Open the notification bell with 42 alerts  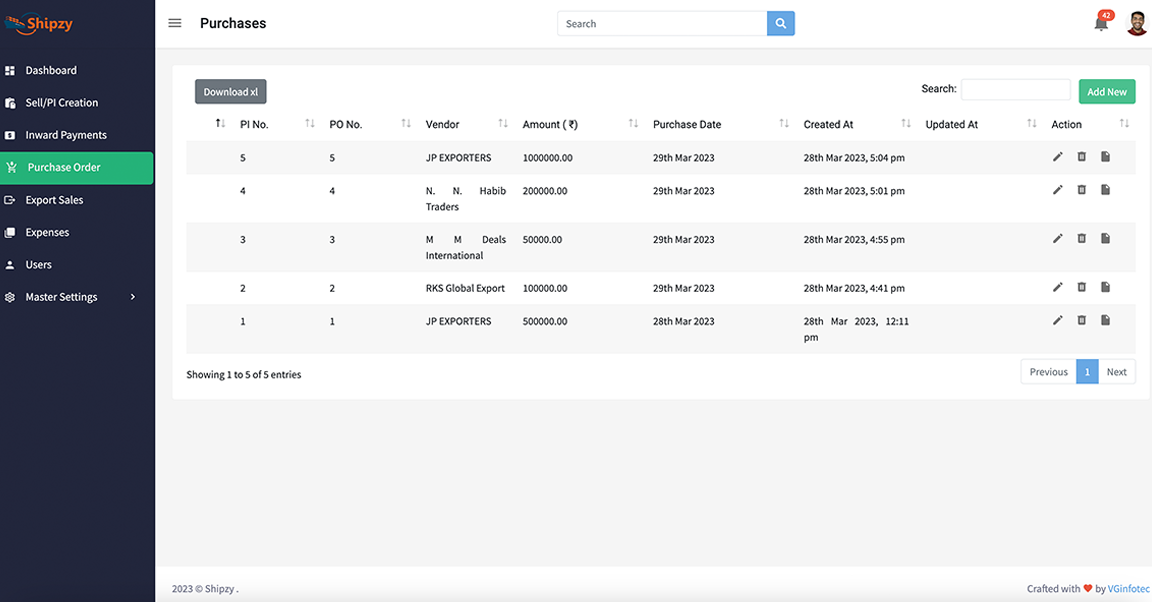(x=1100, y=22)
